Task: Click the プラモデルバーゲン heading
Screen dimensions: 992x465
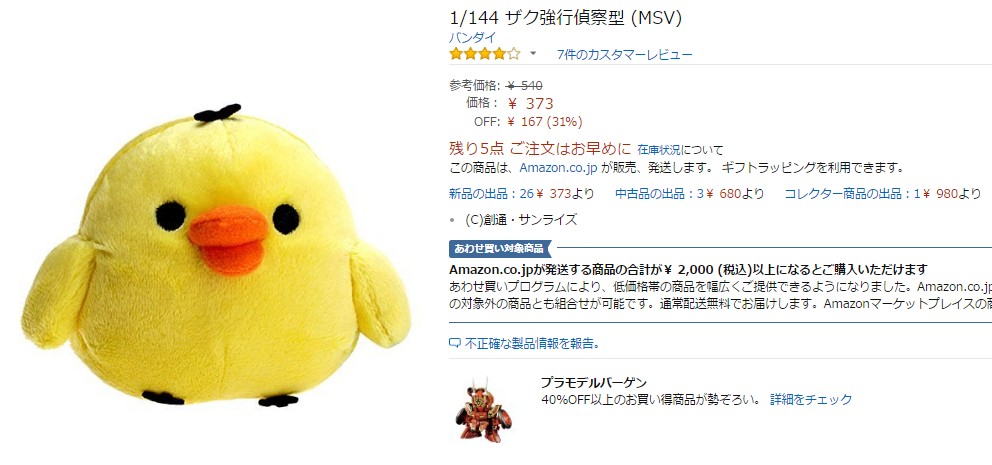Action: tap(593, 383)
